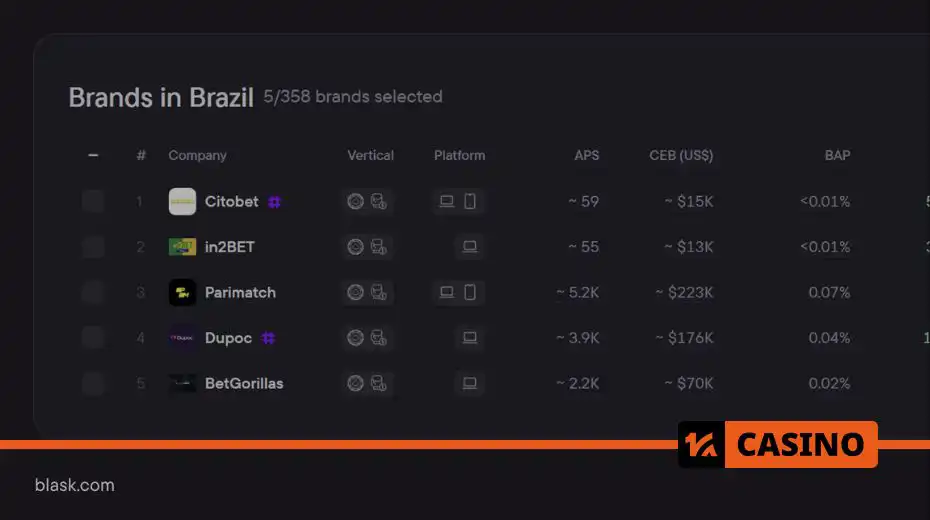The height and width of the screenshot is (520, 930).
Task: Click the casino chip vertical icon for Citobet
Action: (355, 202)
